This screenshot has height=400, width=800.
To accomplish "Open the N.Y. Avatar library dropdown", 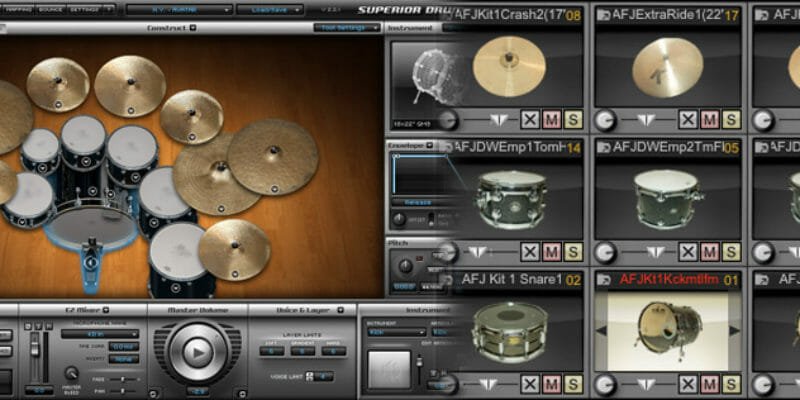I will (180, 10).
